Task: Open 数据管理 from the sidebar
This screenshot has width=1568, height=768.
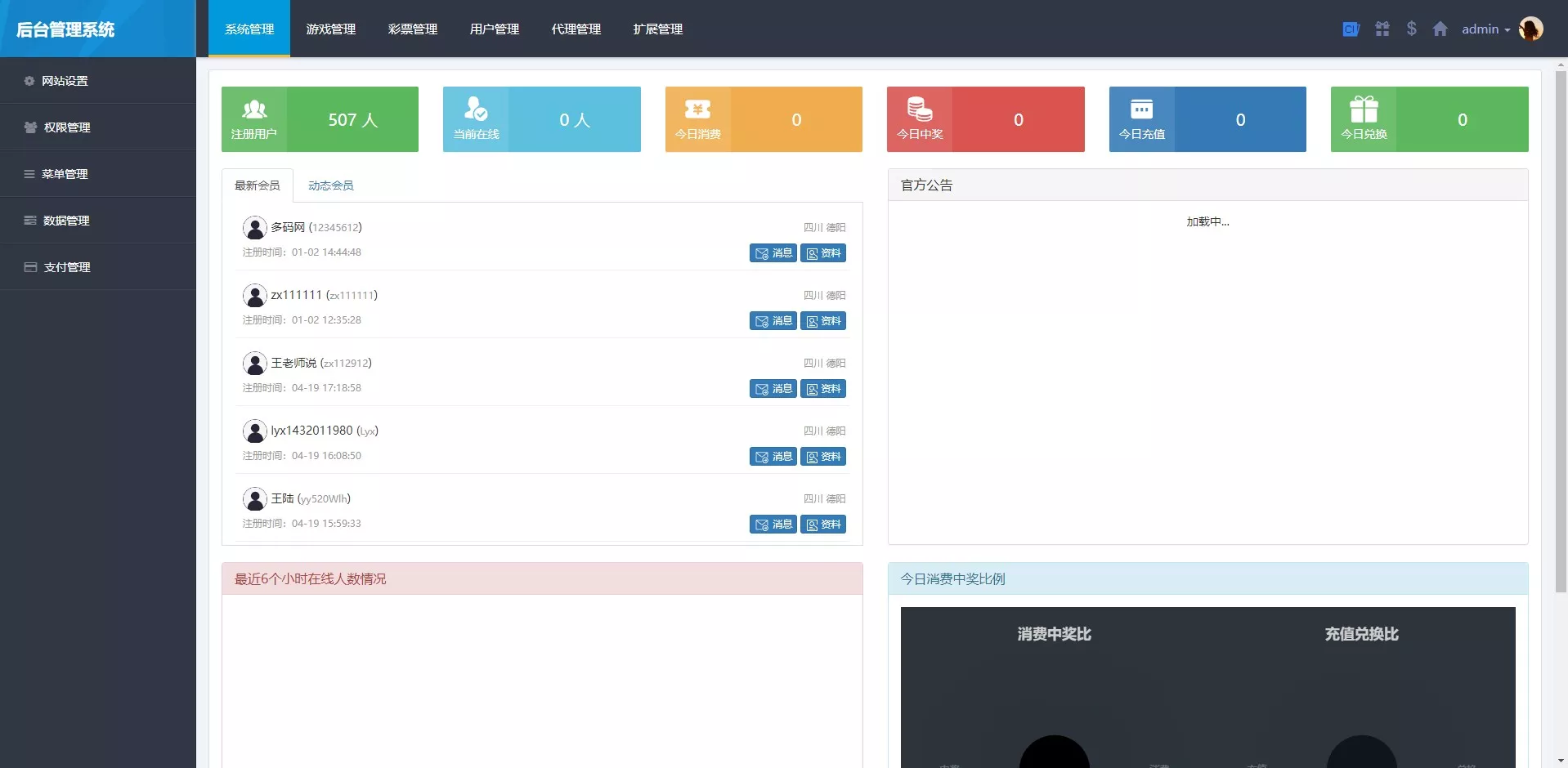Action: [x=65, y=220]
